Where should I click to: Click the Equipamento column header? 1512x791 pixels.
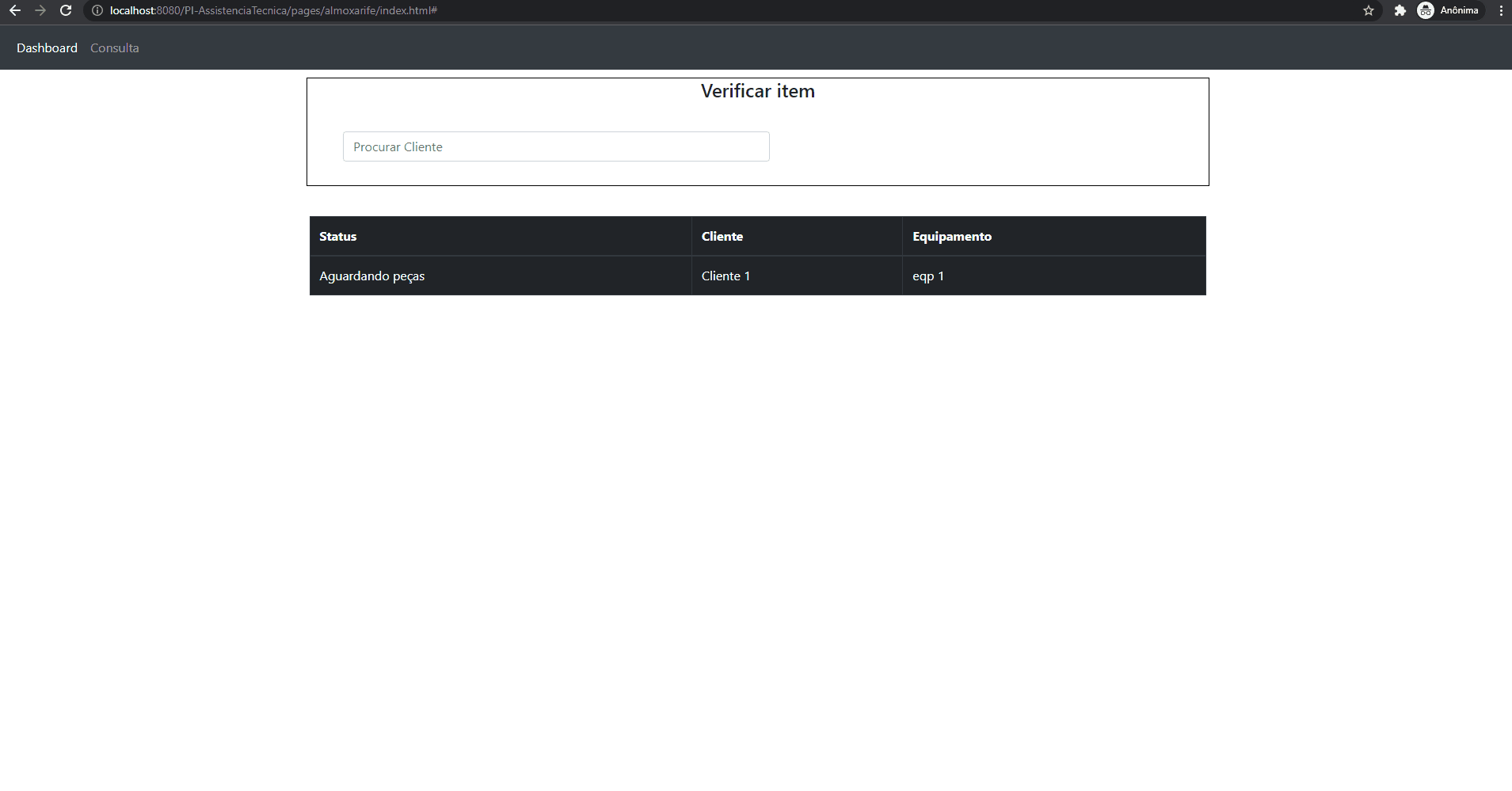tap(1054, 236)
